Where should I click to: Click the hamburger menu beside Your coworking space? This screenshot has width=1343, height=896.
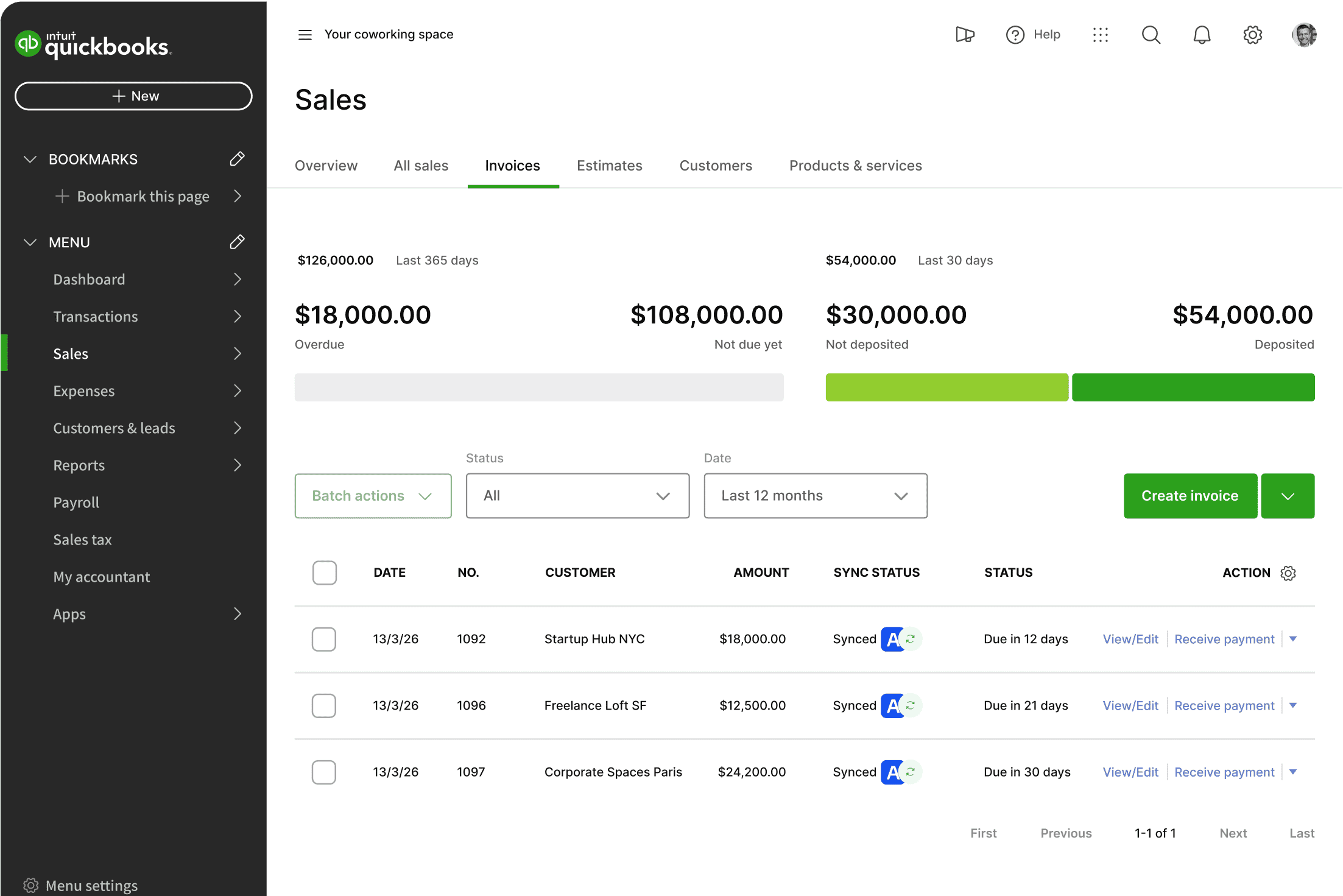coord(305,35)
